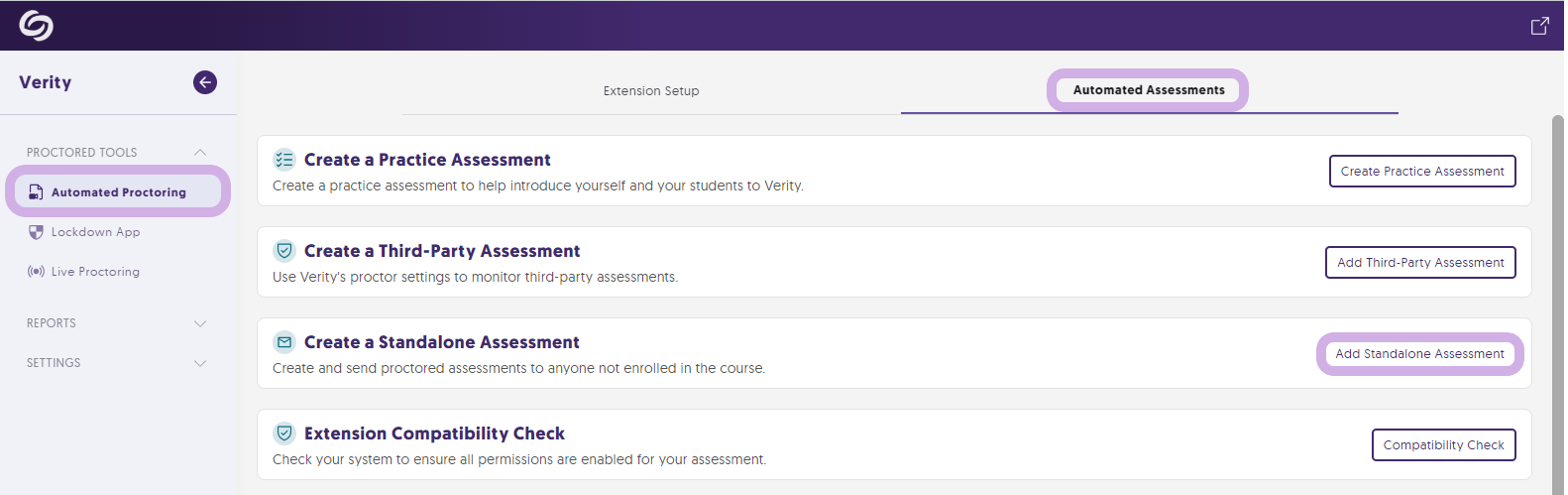Click the Extension Compatibility Check shield icon

(x=284, y=433)
